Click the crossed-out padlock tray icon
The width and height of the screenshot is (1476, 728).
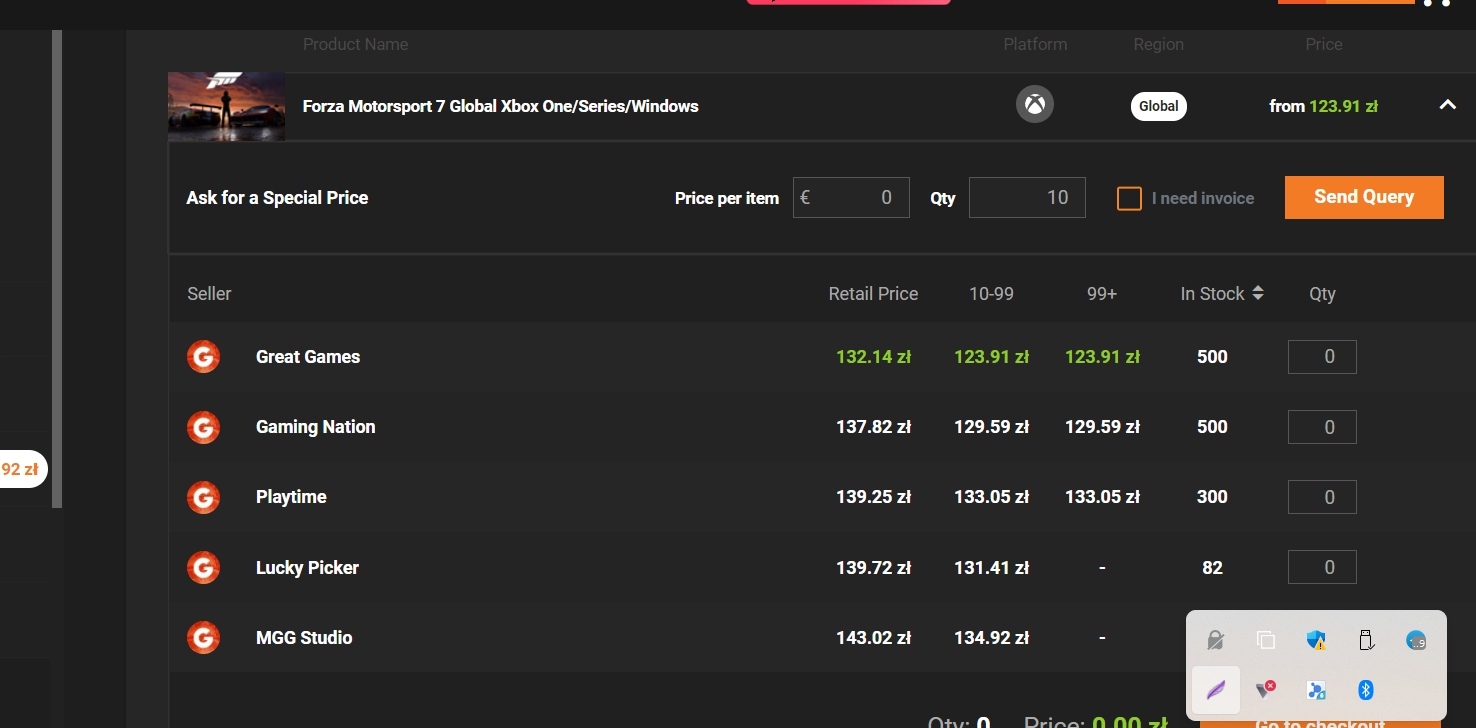tap(1216, 640)
